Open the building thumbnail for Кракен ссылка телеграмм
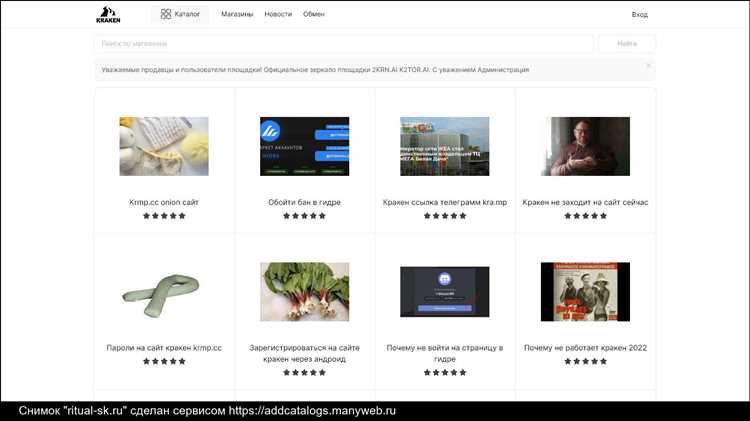This screenshot has width=750, height=421. point(444,146)
